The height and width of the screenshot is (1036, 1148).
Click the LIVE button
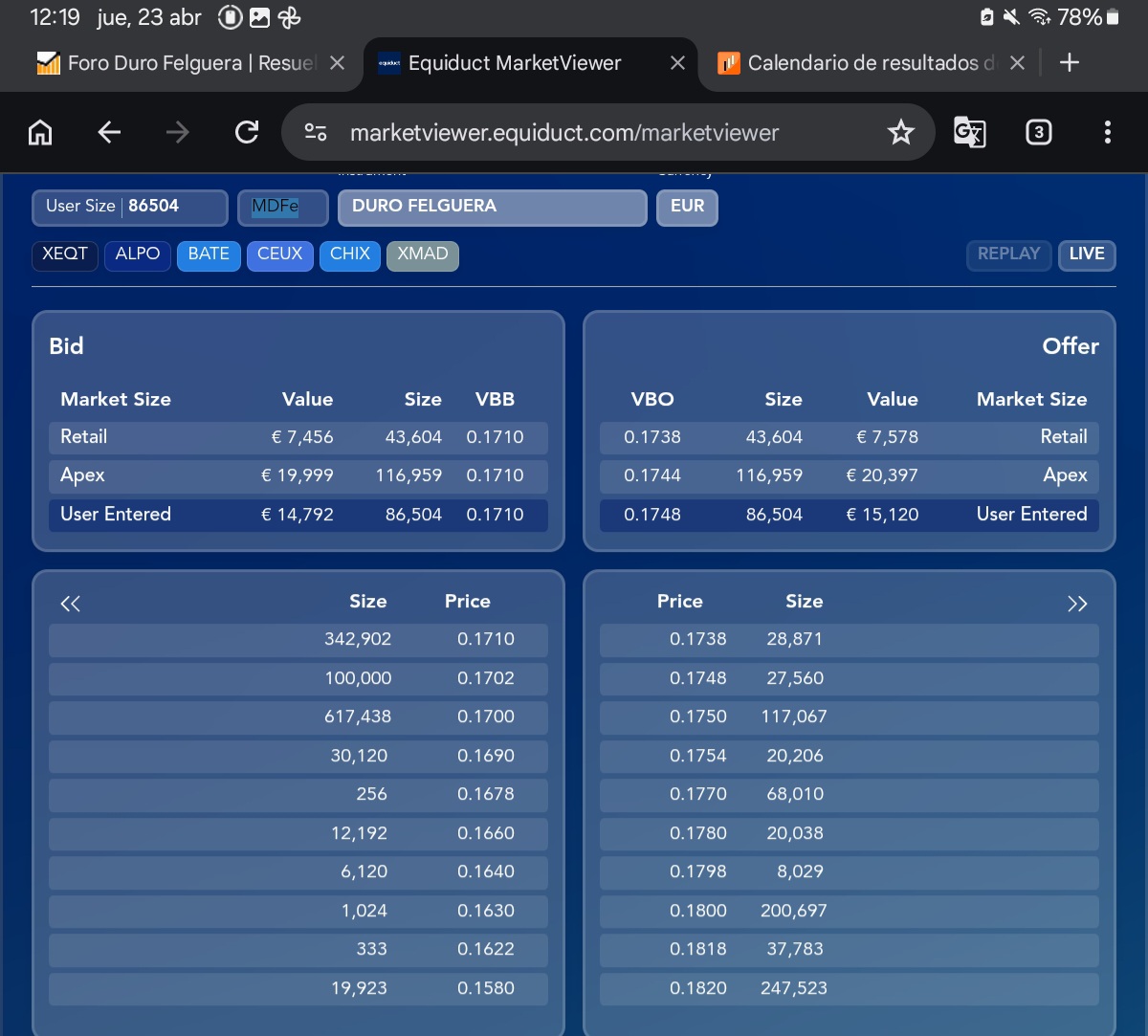pyautogui.click(x=1087, y=254)
